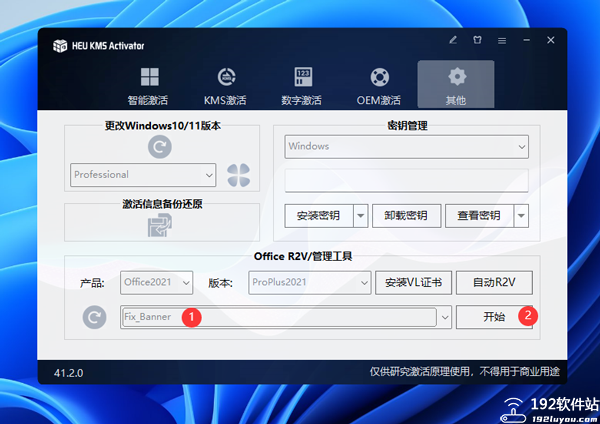
Task: Open the Windows dropdown in 密钥管理
Action: point(521,147)
